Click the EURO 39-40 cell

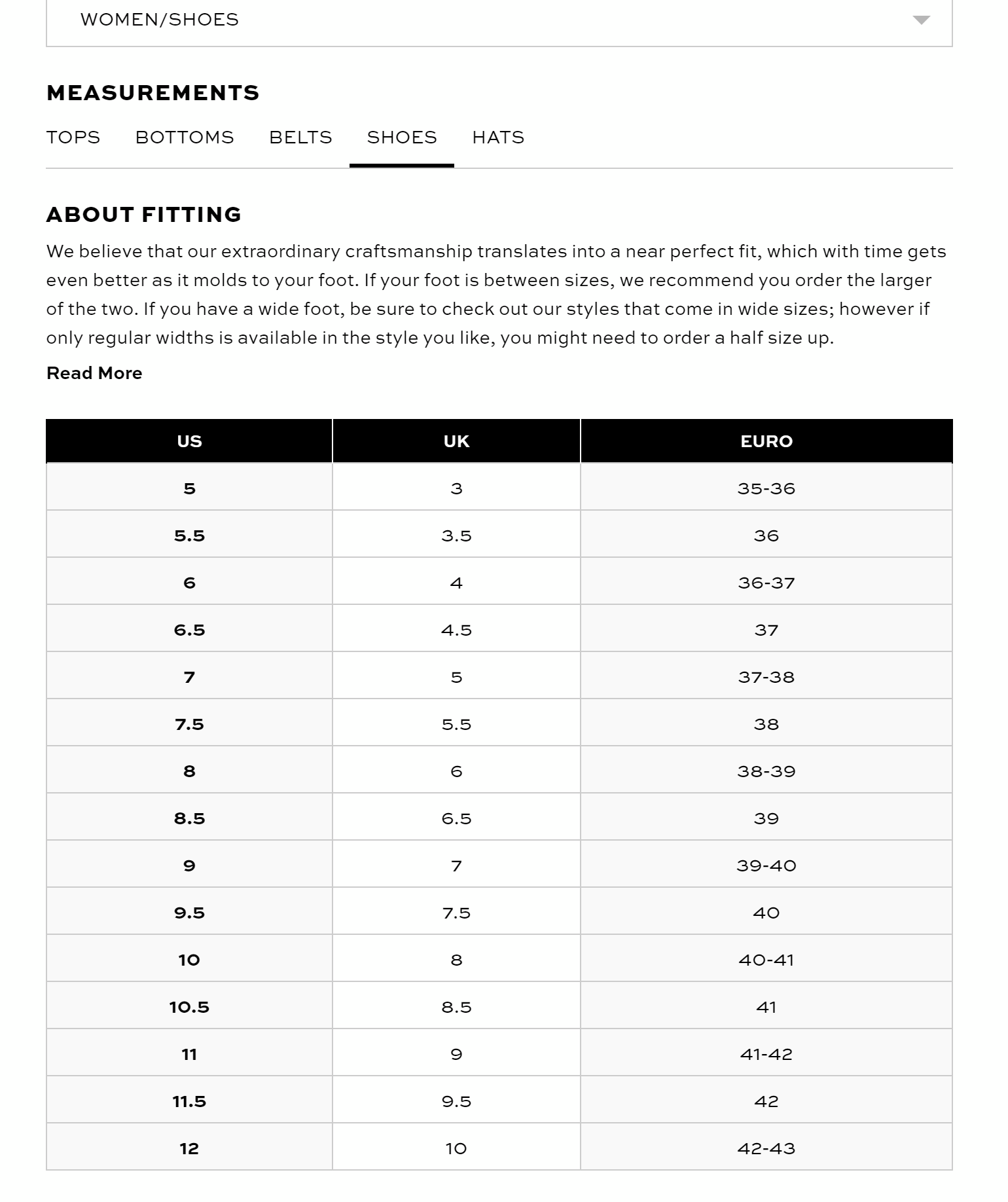pos(766,865)
